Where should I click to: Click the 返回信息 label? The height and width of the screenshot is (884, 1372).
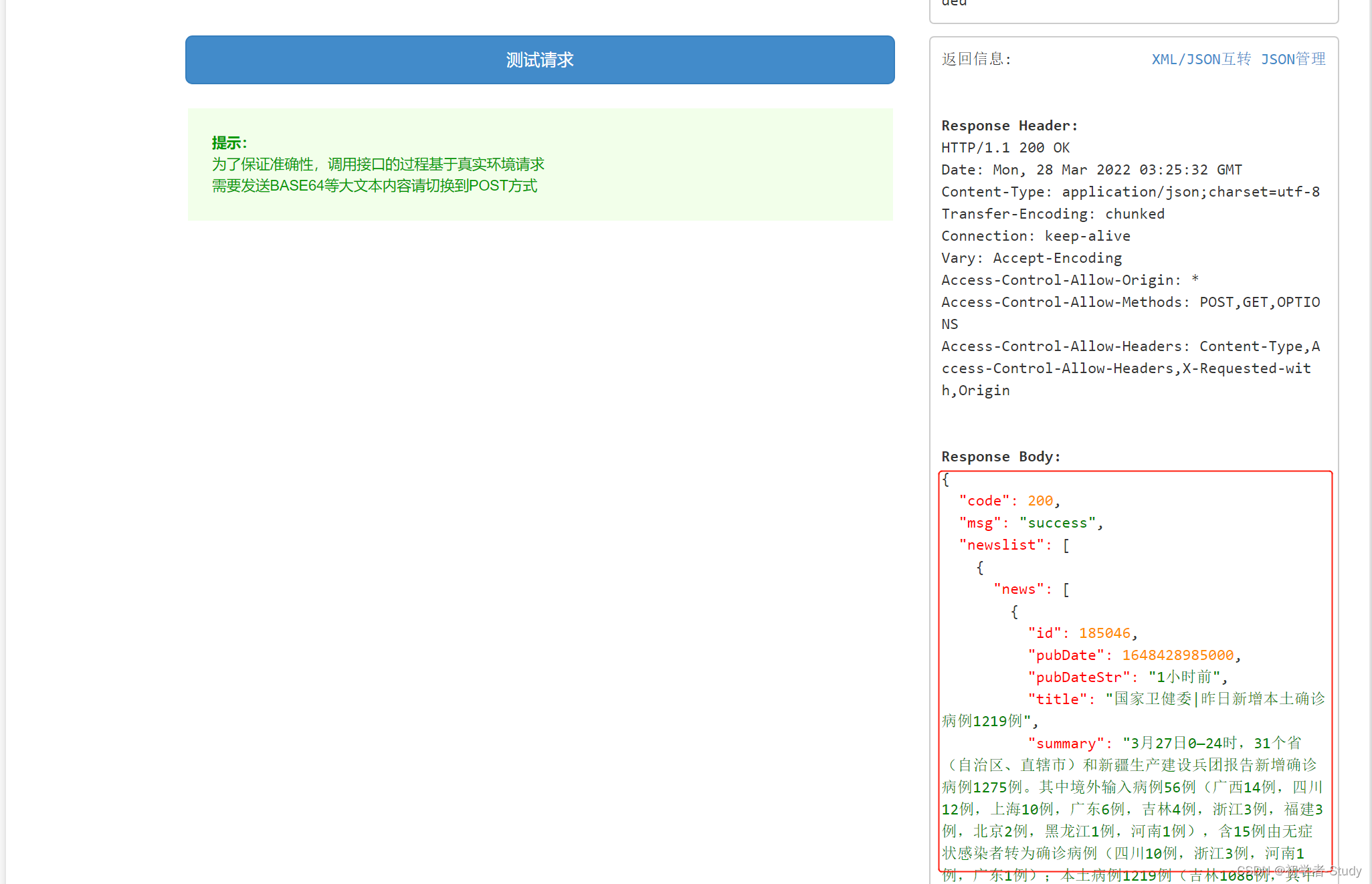(976, 59)
